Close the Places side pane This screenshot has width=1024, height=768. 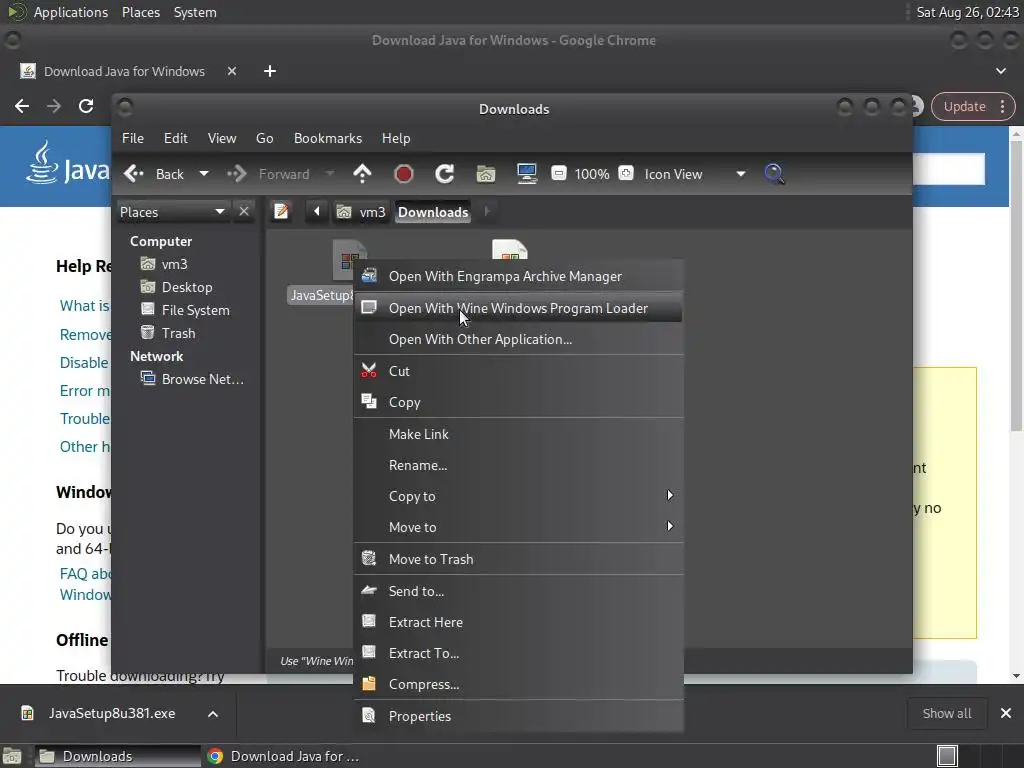click(x=244, y=212)
